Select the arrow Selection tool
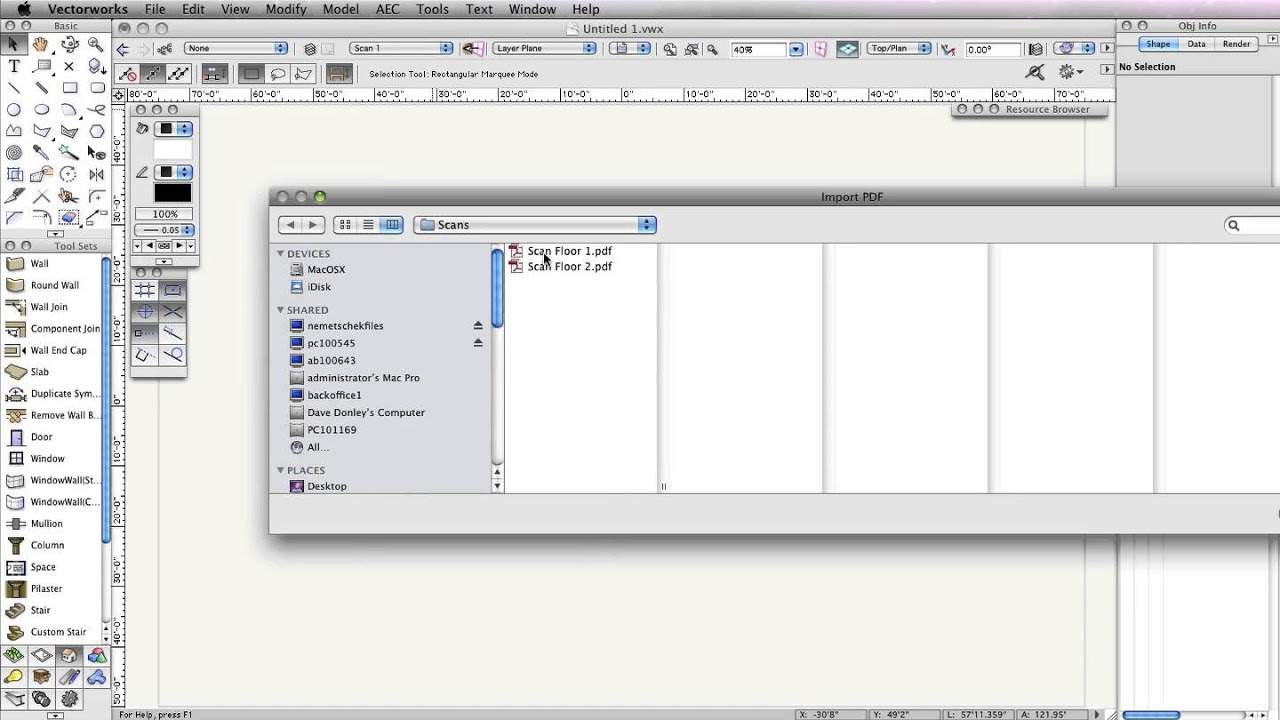The height and width of the screenshot is (720, 1280). (14, 44)
